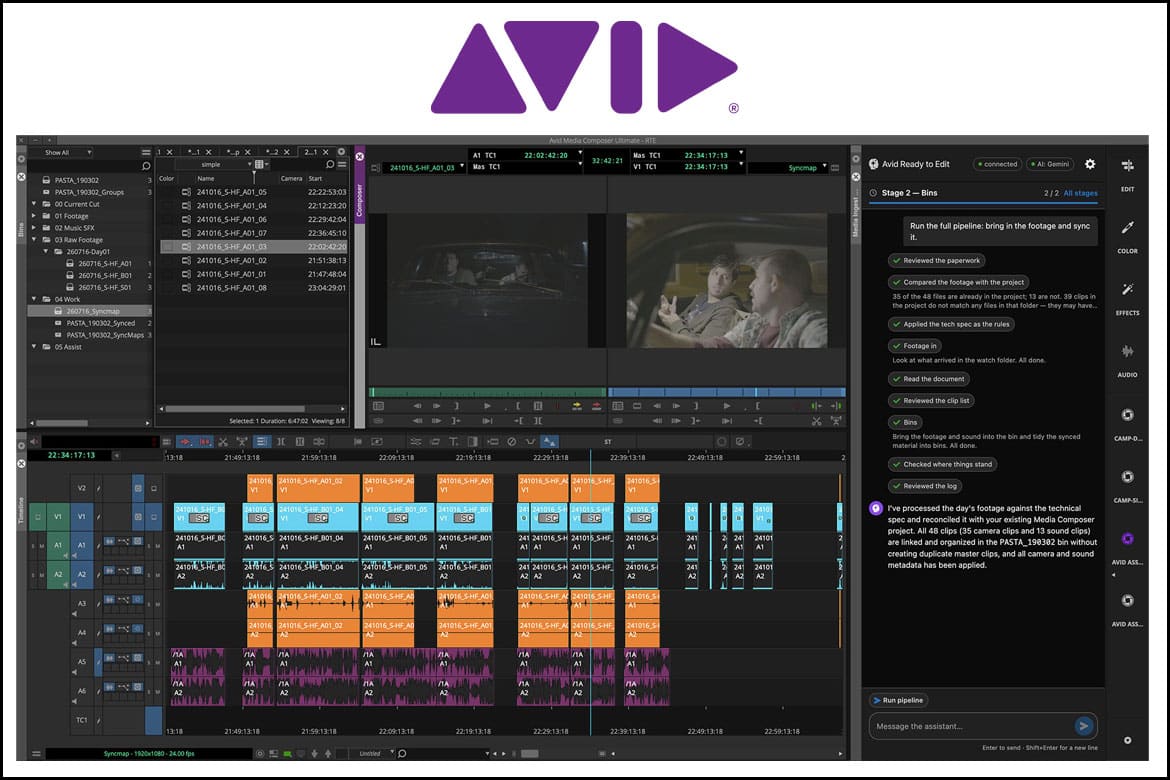Step one frame back in source monitor

[417, 406]
